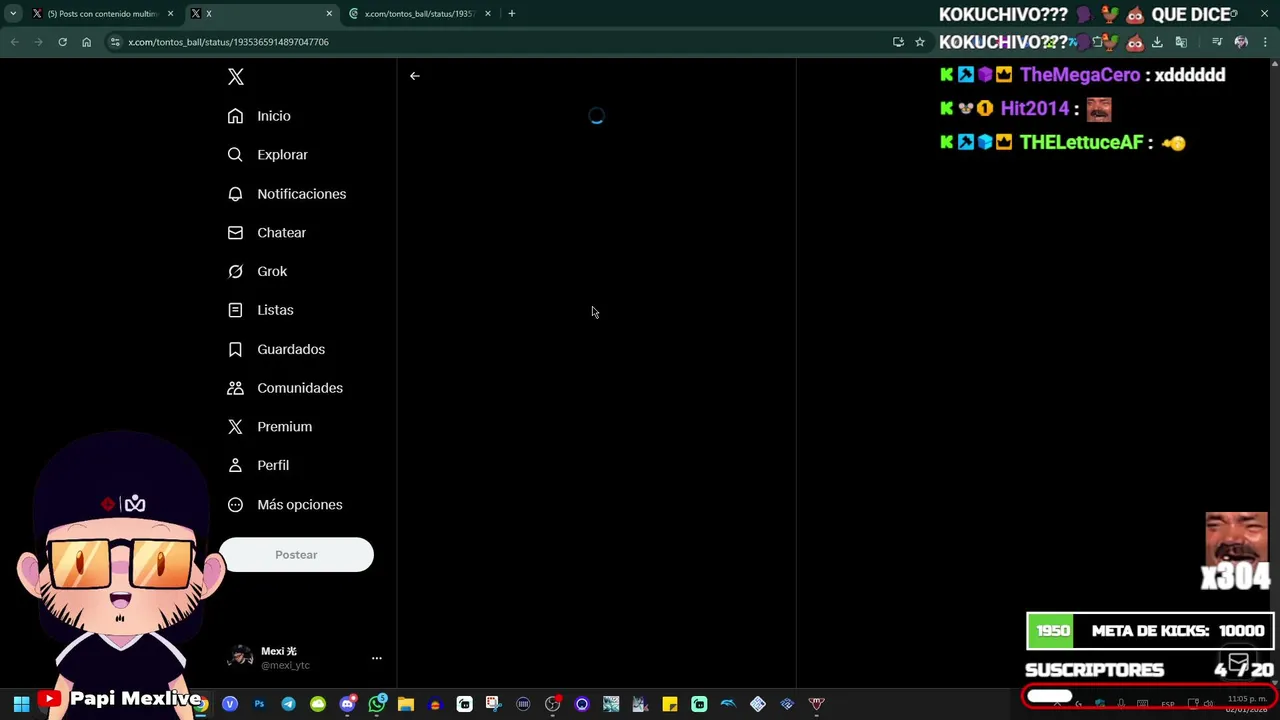Click the TheMegaCero chat username

tap(1080, 75)
